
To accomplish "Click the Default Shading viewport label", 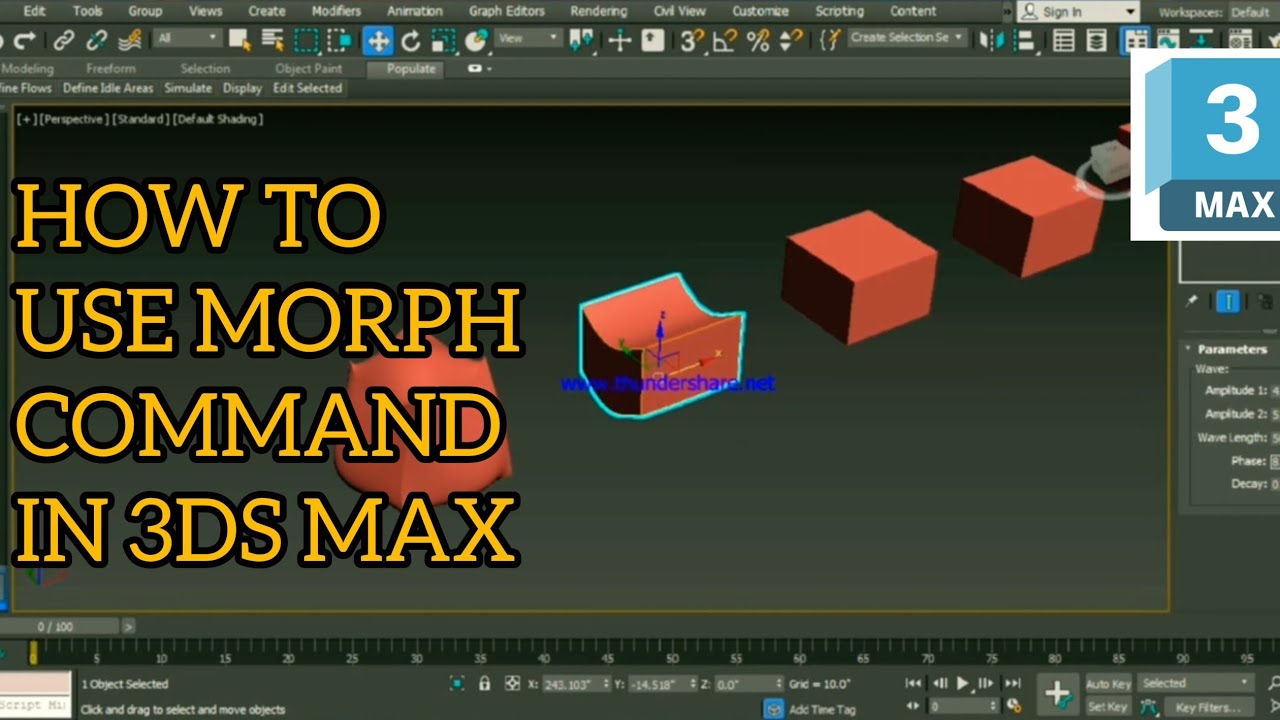I will [217, 119].
